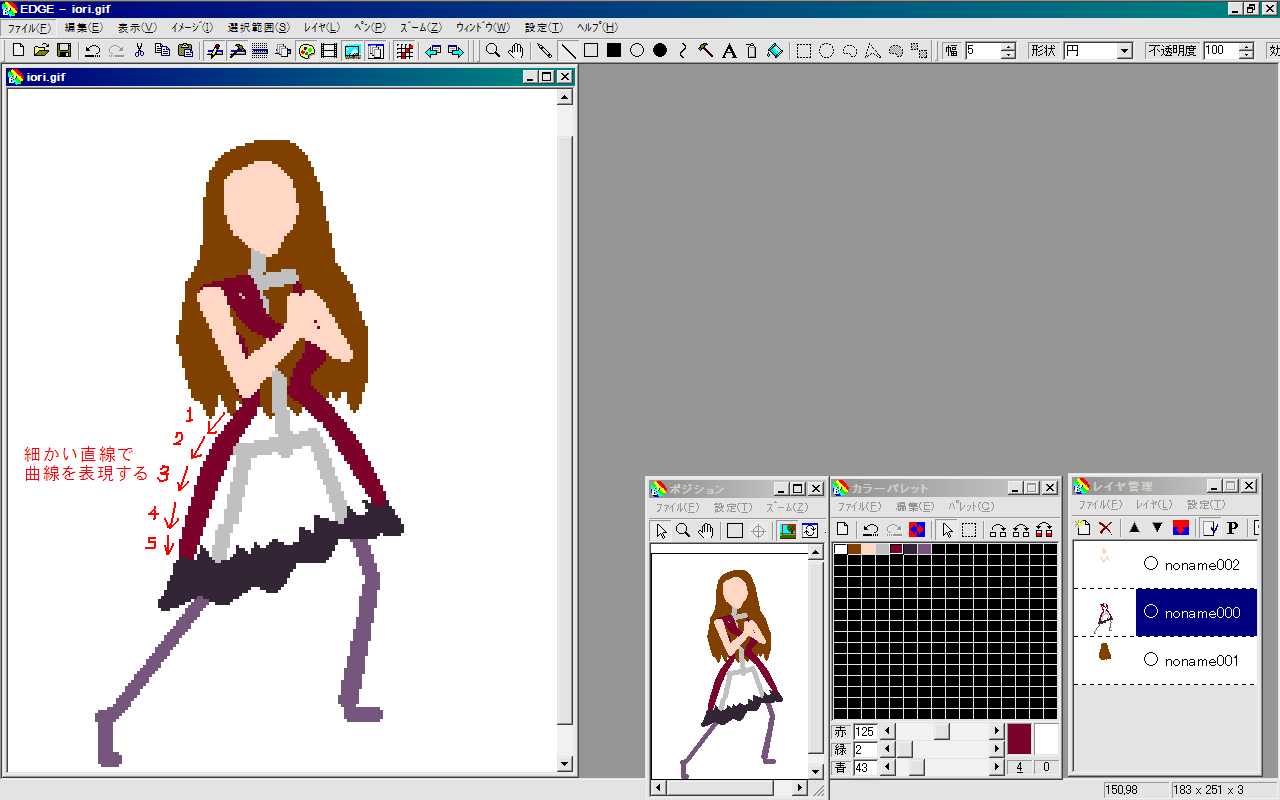The width and height of the screenshot is (1280, 800).
Task: Toggle the grid display icon
Action: tap(405, 51)
